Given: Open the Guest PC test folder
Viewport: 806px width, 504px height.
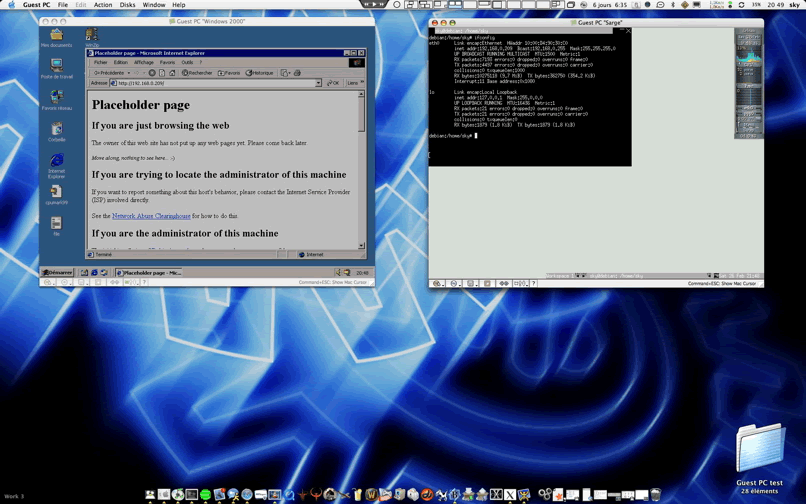Looking at the screenshot, I should coord(761,449).
